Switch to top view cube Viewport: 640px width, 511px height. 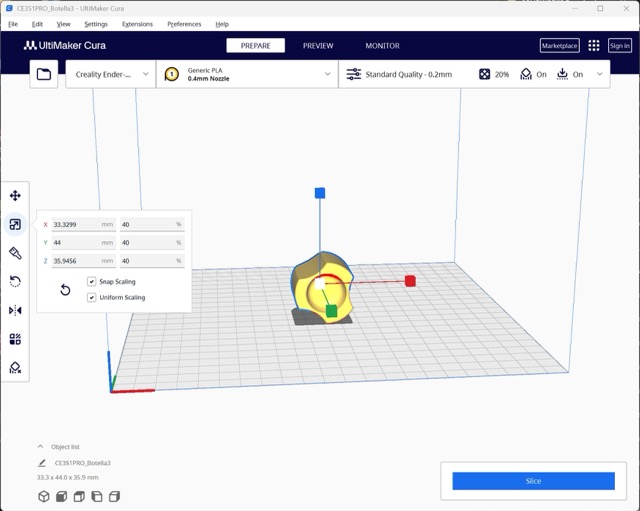[x=79, y=496]
